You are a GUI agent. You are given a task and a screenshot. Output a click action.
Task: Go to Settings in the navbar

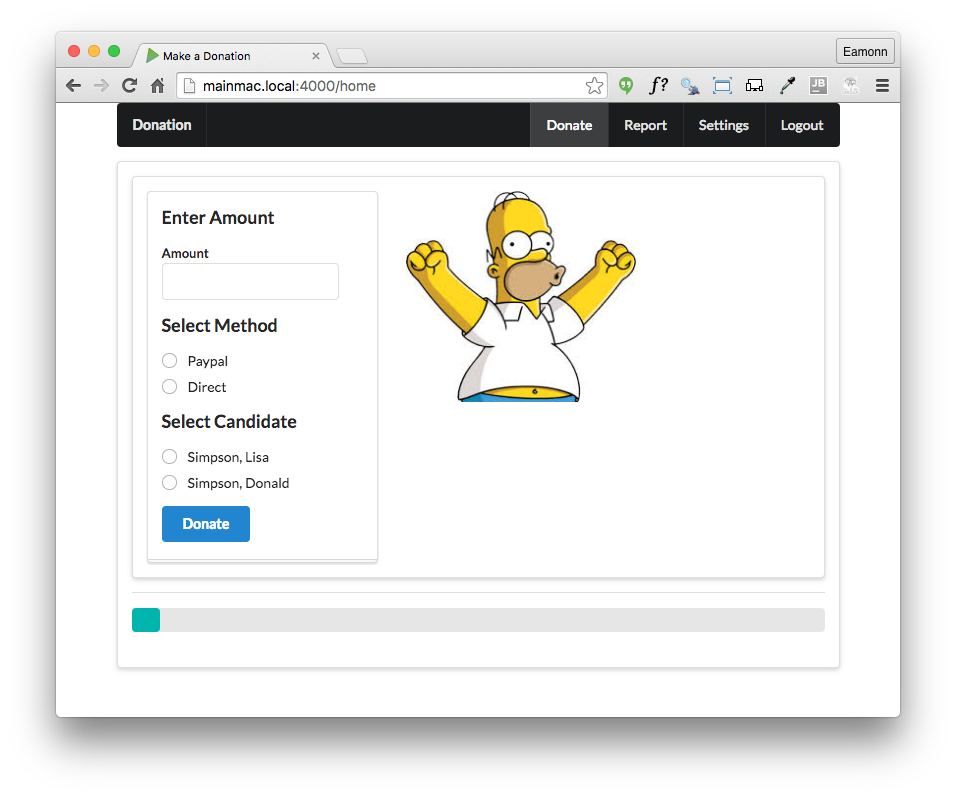(x=723, y=125)
